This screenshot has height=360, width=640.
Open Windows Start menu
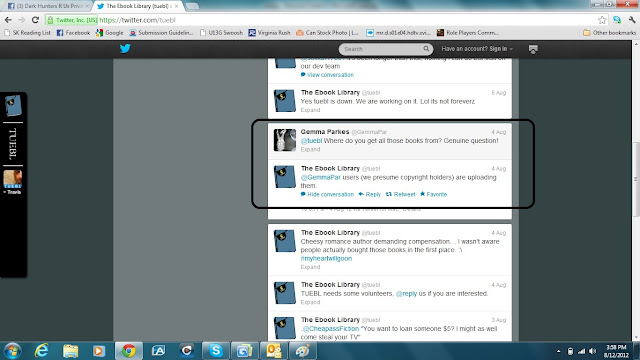pos(12,351)
